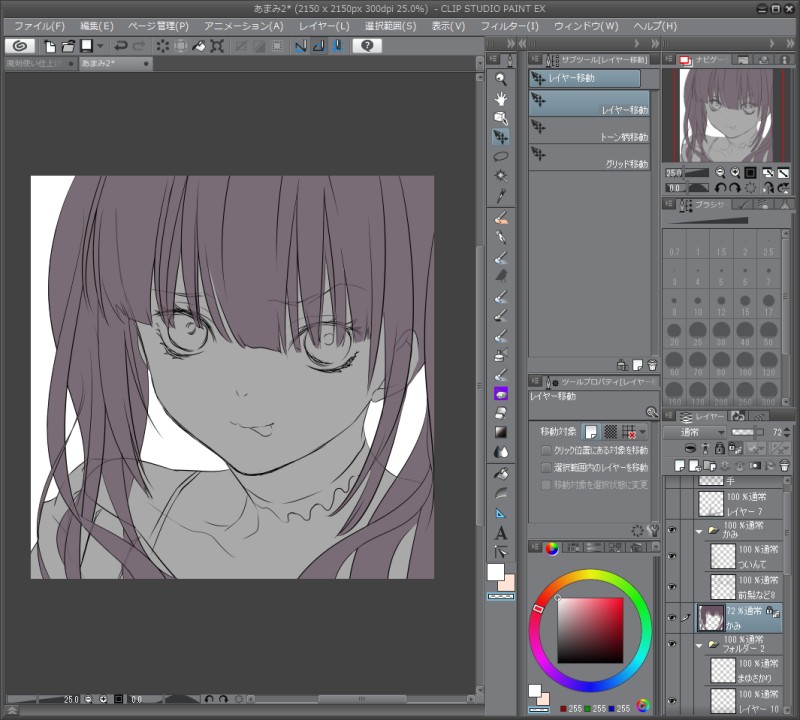
Task: Switch to the 魔剣使い仕上げ canvas tab
Action: 41,63
